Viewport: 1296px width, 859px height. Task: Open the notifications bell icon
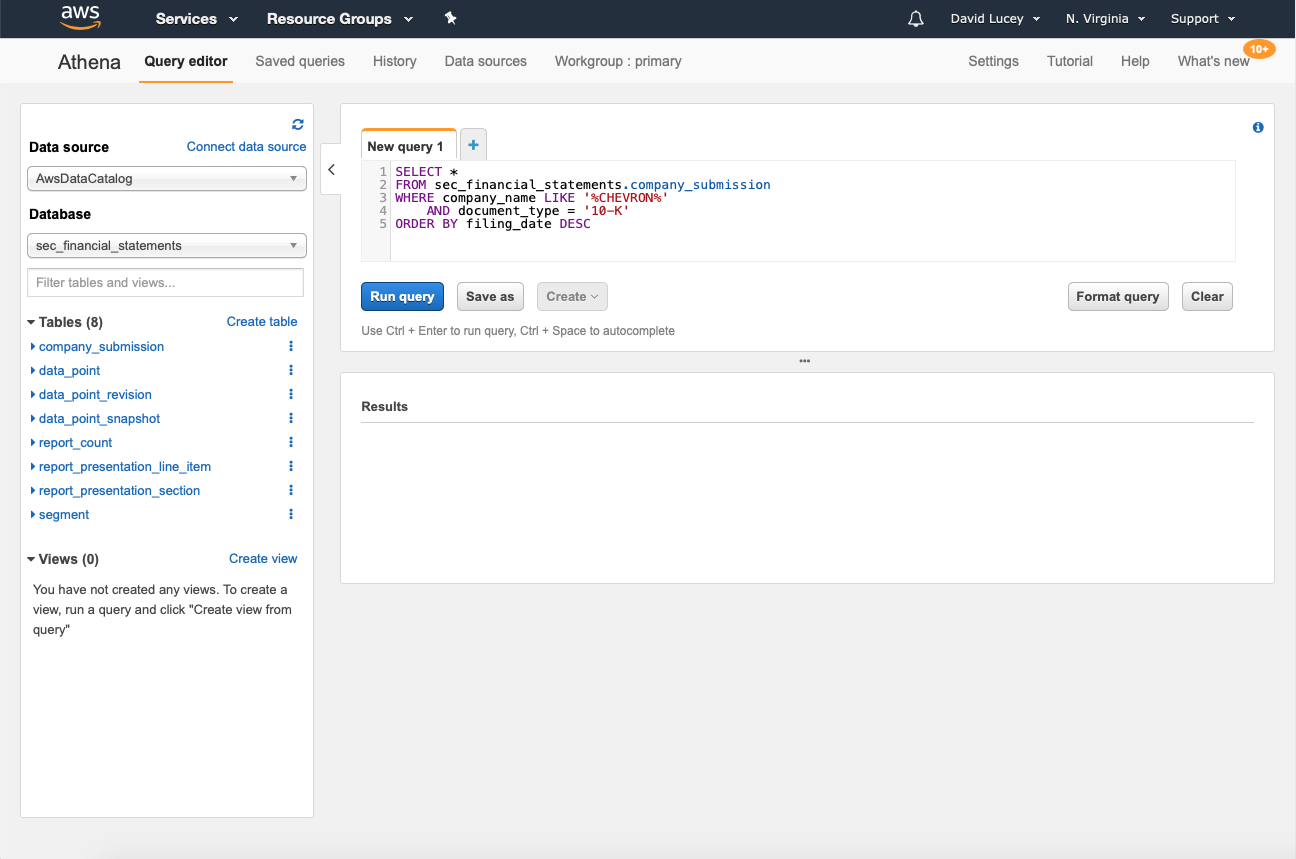(915, 19)
